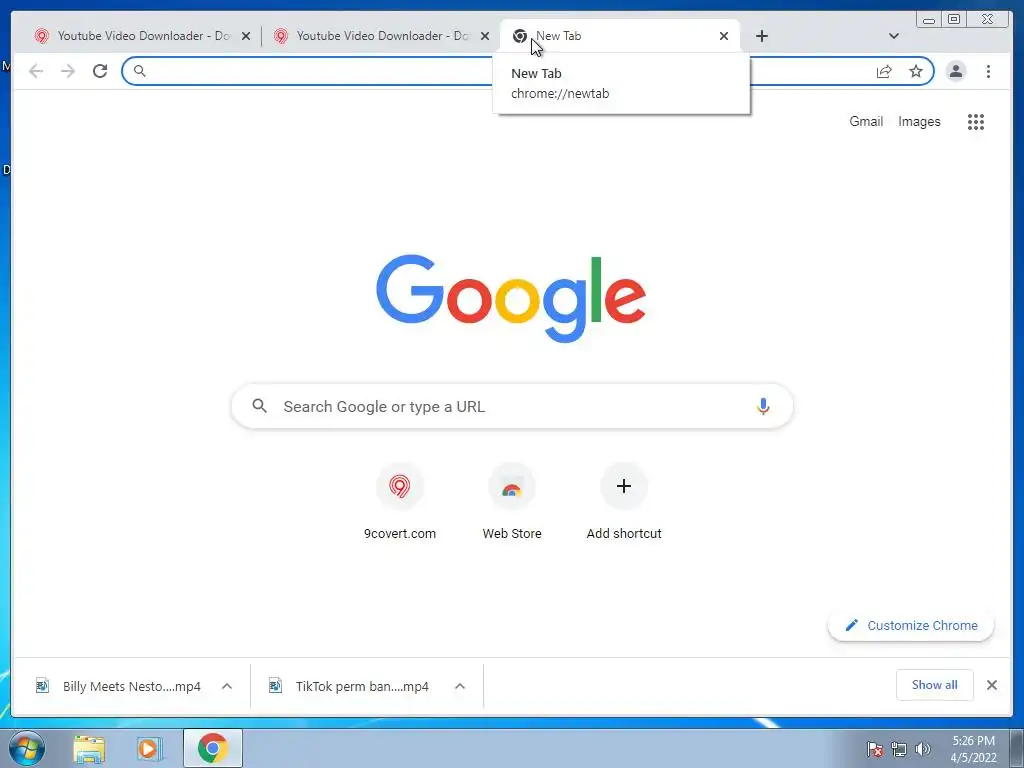Expand the search tabs chevron

[x=894, y=36]
